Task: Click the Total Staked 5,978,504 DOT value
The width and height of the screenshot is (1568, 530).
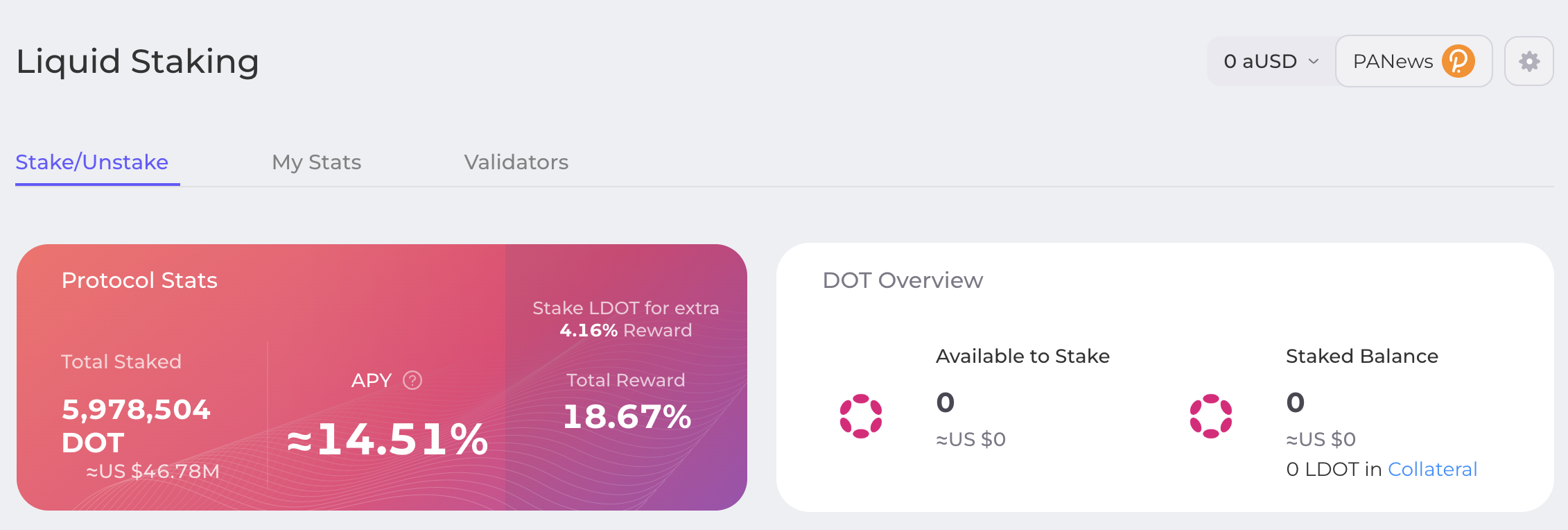Action: 136,425
